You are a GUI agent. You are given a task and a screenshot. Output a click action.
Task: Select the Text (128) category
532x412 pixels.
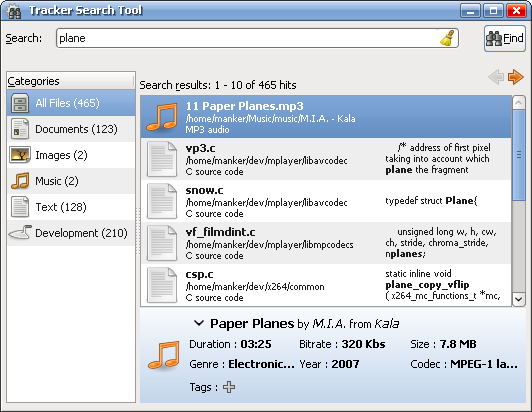pyautogui.click(x=71, y=207)
